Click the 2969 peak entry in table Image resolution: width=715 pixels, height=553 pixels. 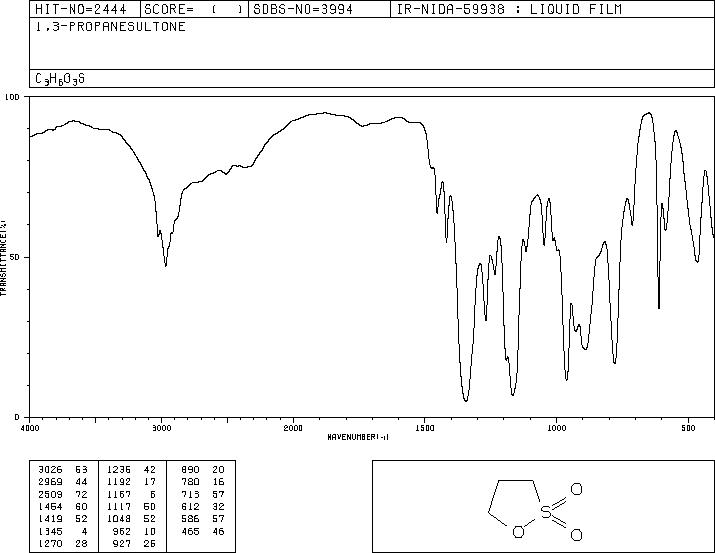click(62, 482)
